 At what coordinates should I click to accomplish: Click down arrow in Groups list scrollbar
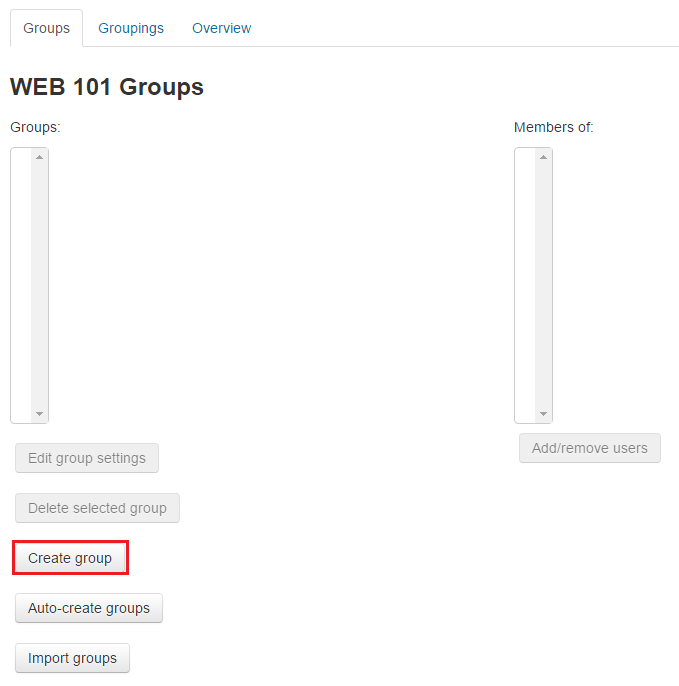pos(40,414)
